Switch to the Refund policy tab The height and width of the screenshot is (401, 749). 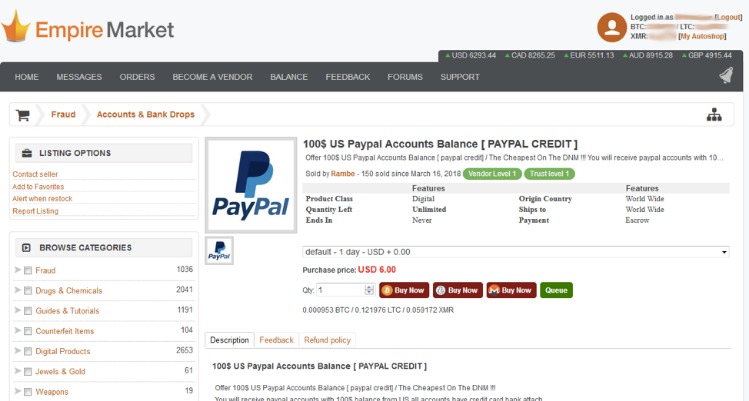tap(326, 341)
